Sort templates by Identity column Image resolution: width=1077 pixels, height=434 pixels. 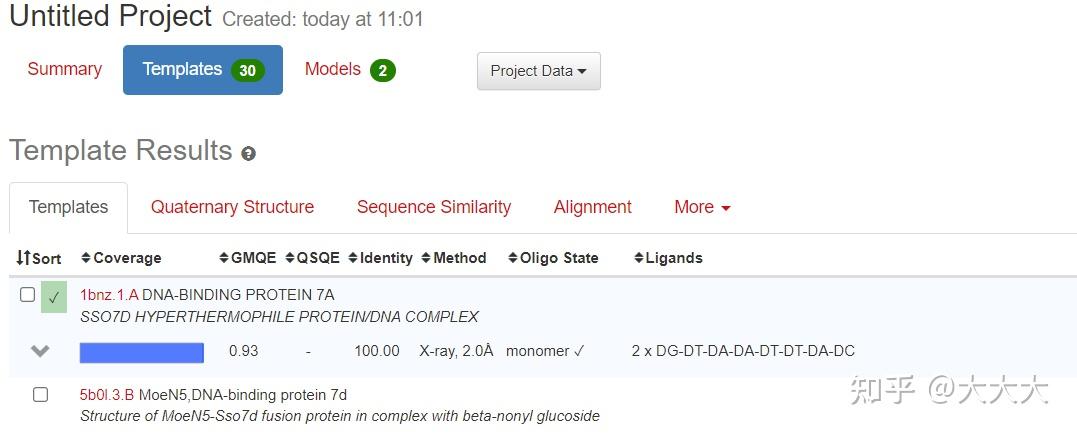point(380,258)
